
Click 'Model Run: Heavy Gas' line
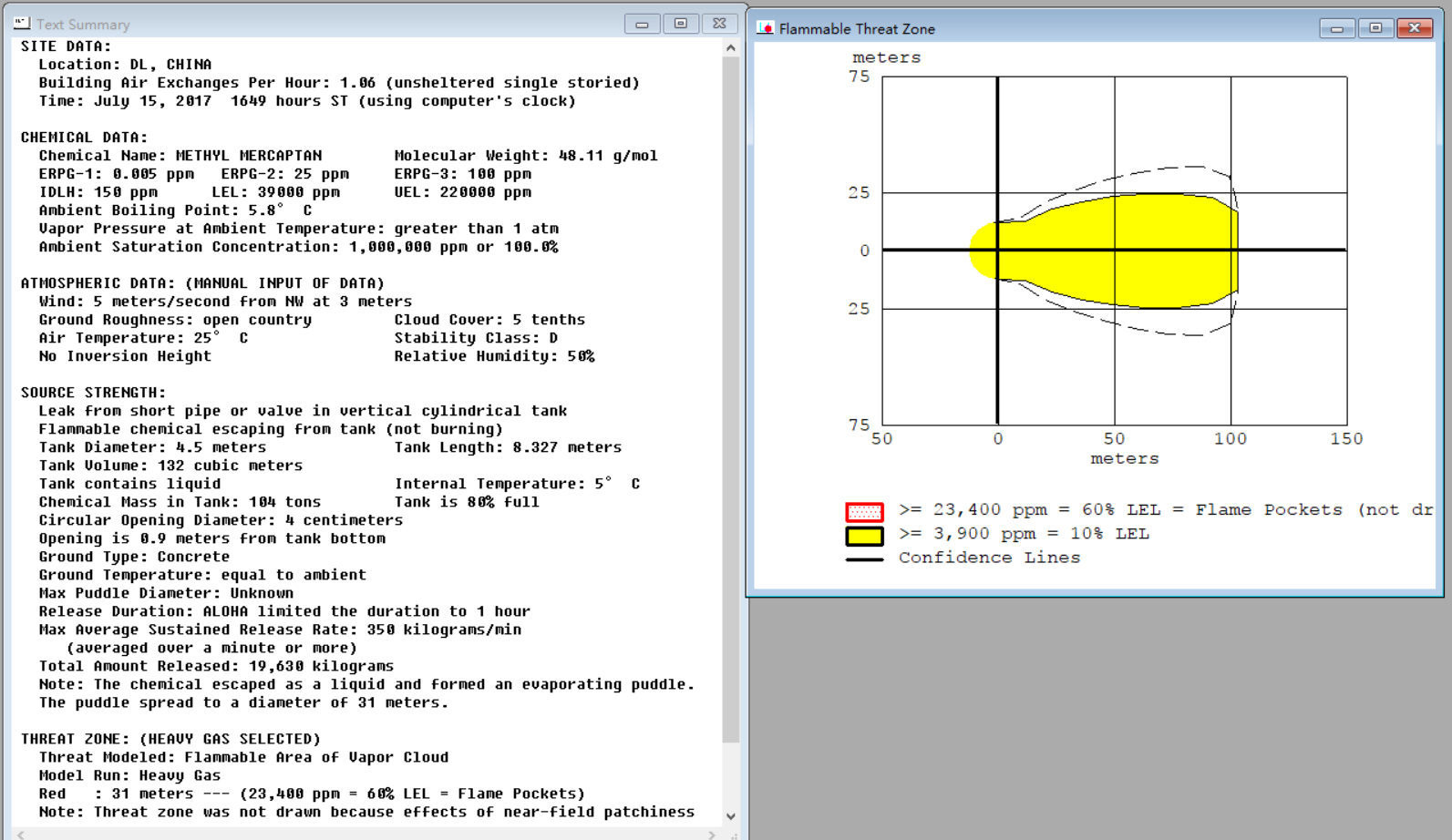(x=129, y=775)
